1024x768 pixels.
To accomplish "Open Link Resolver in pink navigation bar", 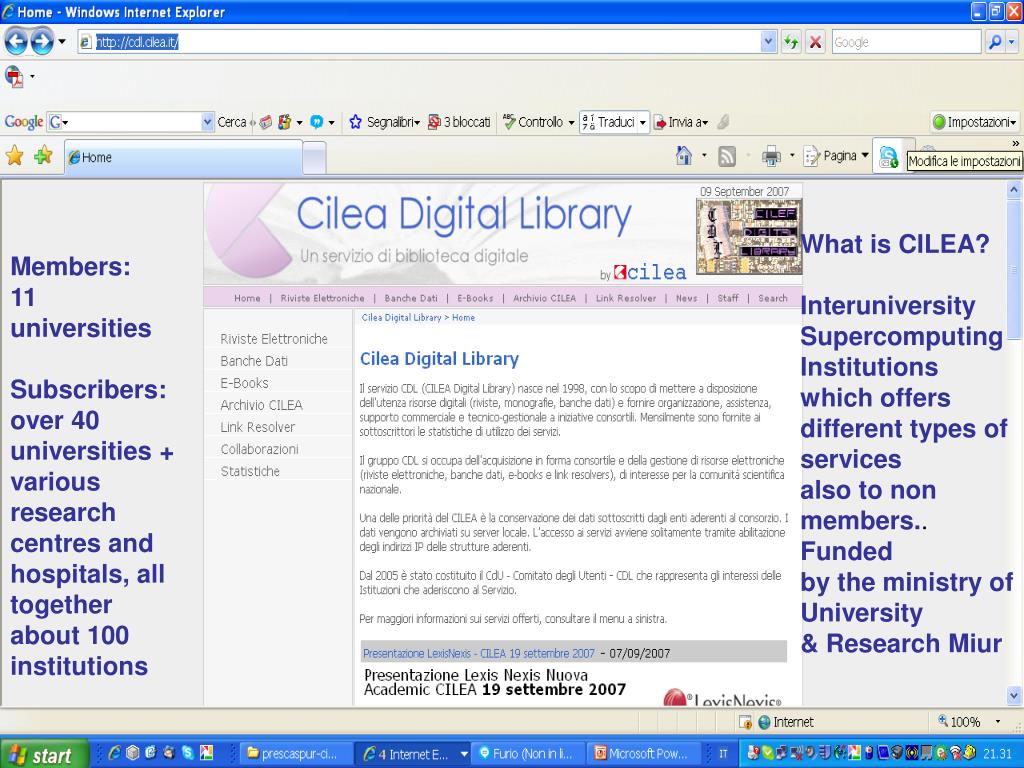I will click(626, 298).
